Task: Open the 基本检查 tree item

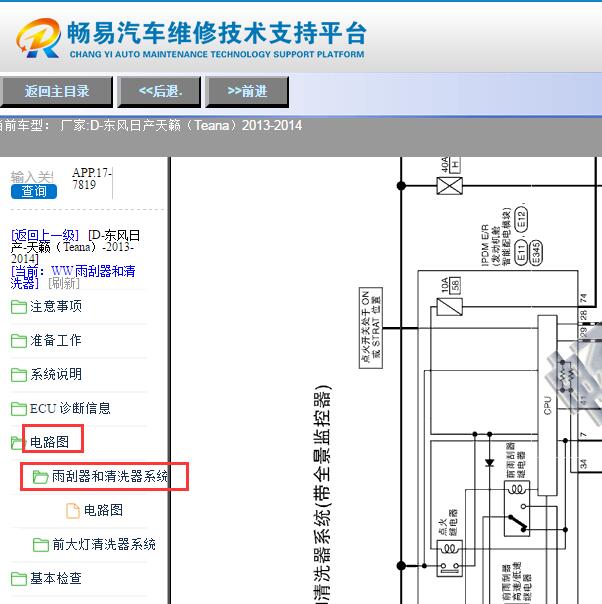Action: [56, 578]
